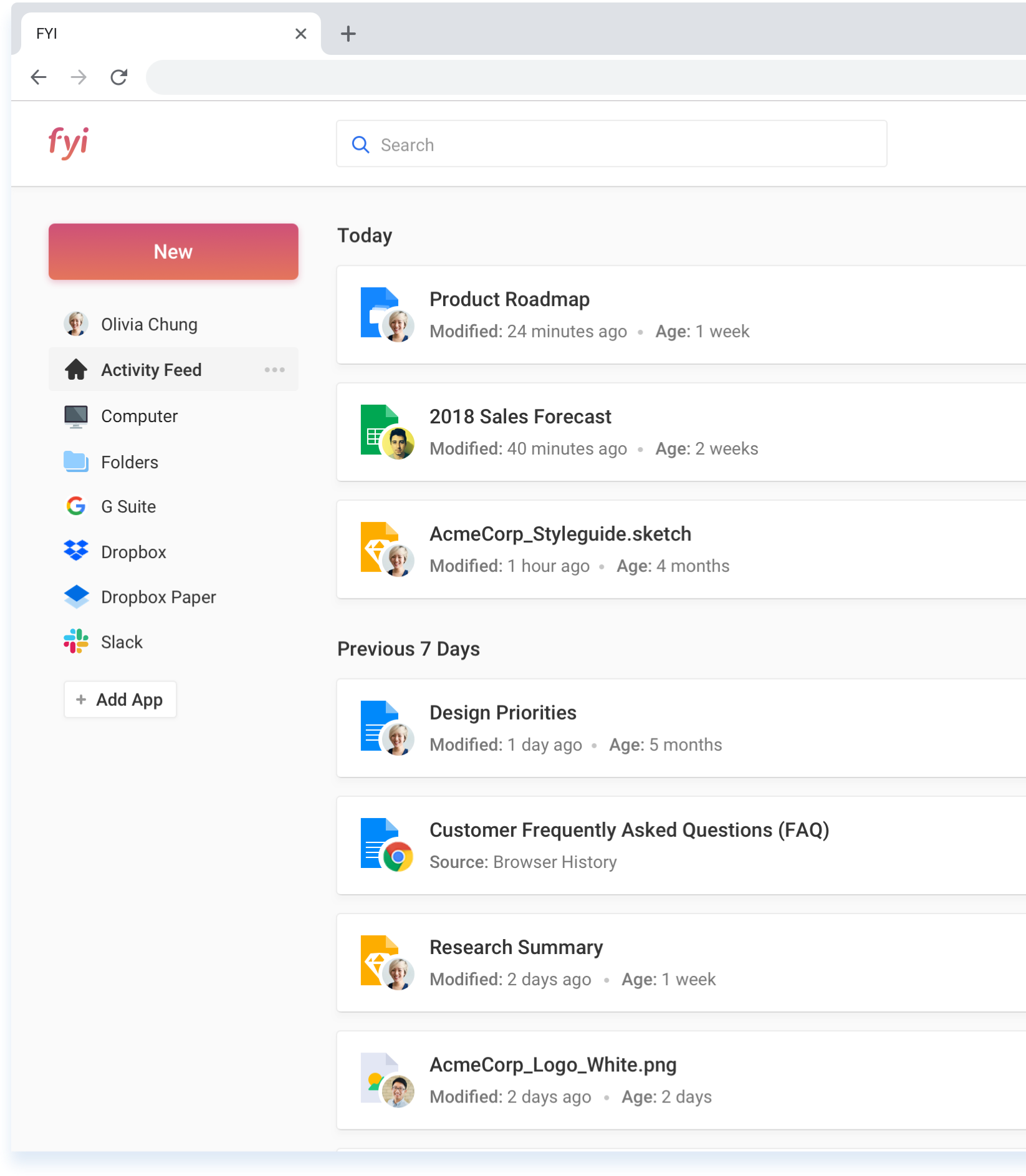1026x1176 pixels.
Task: Open the Product Roadmap document
Action: pyautogui.click(x=509, y=300)
